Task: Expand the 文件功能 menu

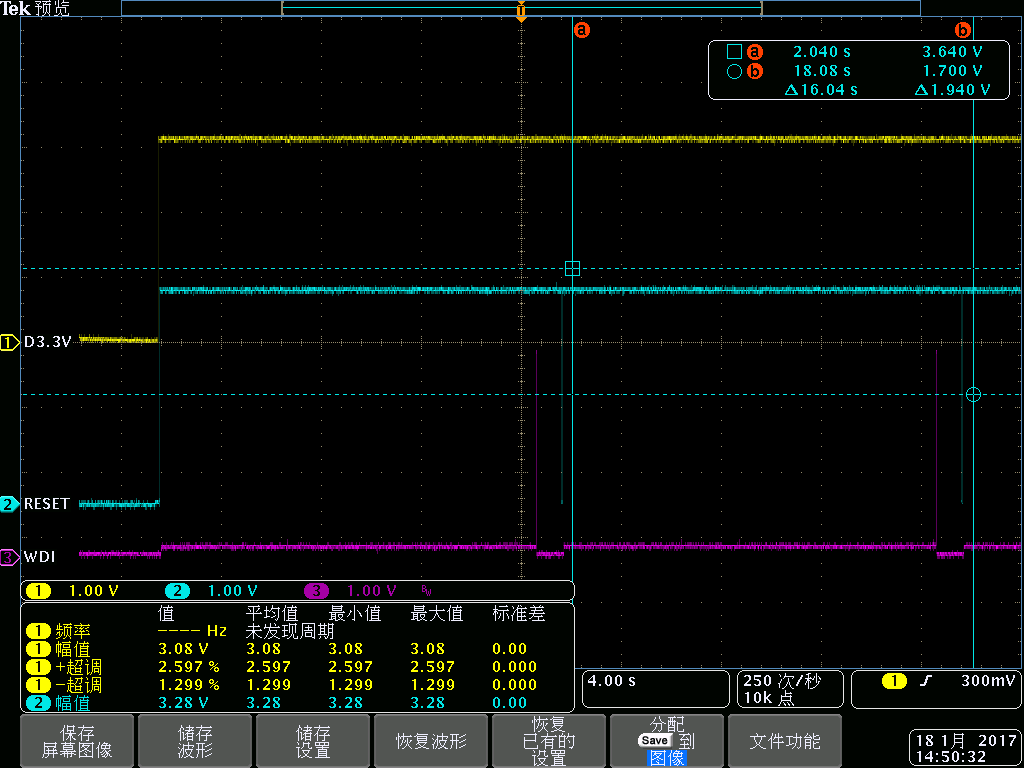Action: [x=785, y=741]
